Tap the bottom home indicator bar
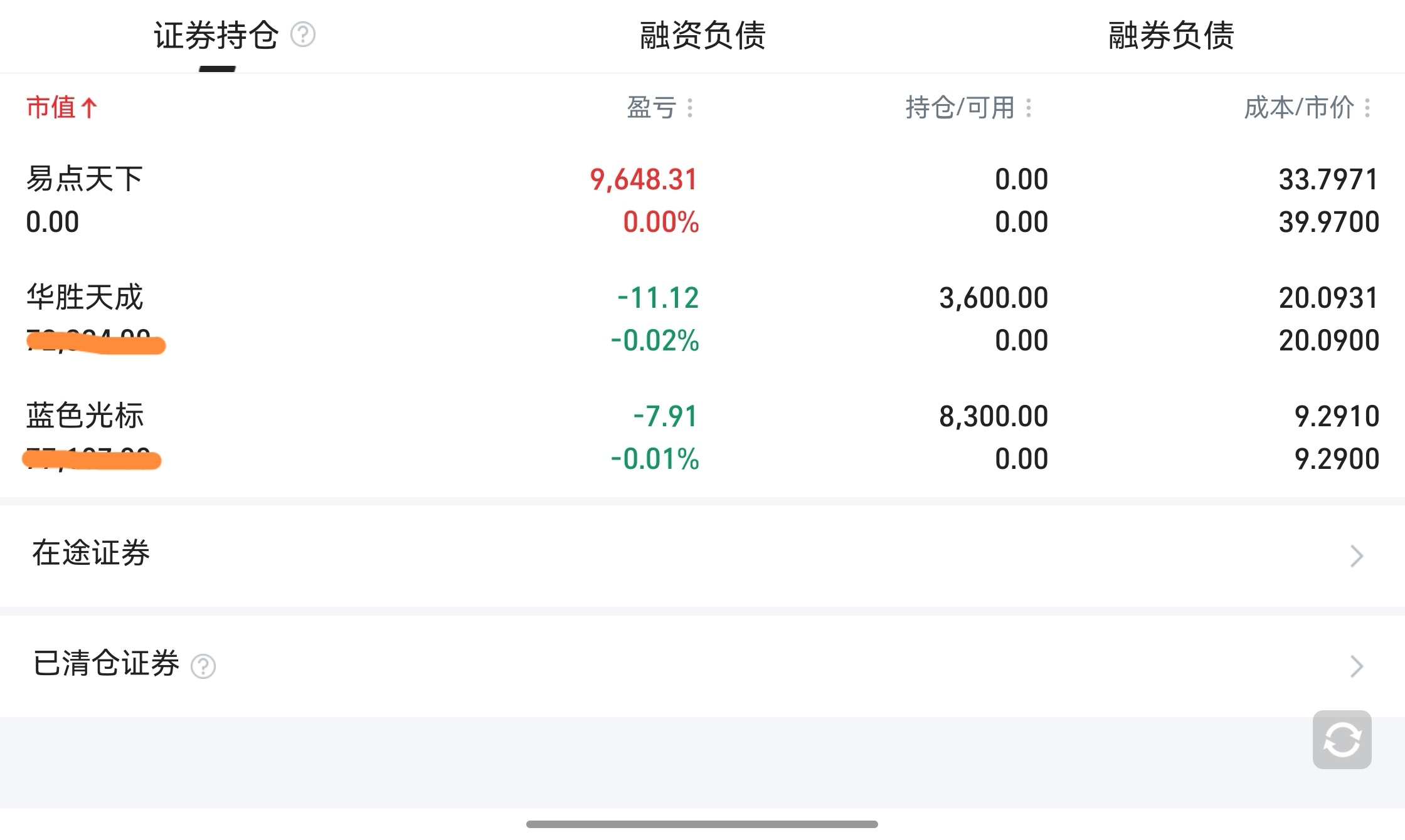The height and width of the screenshot is (840, 1405). [702, 824]
